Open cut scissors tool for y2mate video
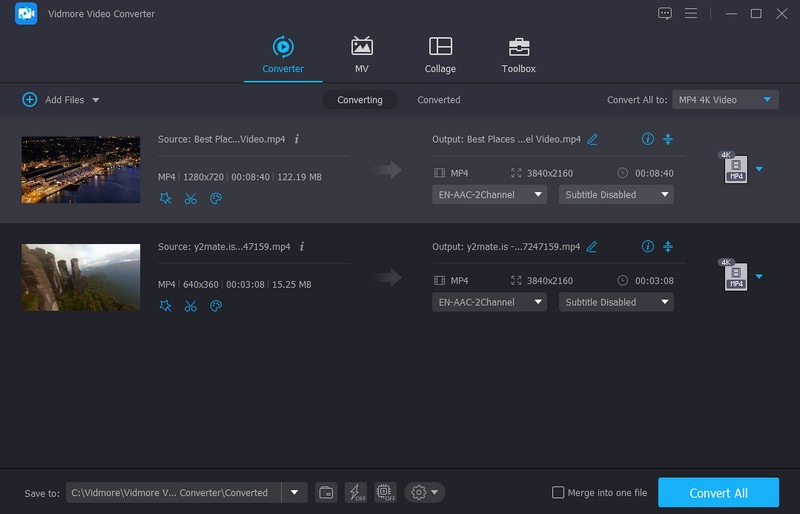This screenshot has width=800, height=514. pyautogui.click(x=191, y=306)
